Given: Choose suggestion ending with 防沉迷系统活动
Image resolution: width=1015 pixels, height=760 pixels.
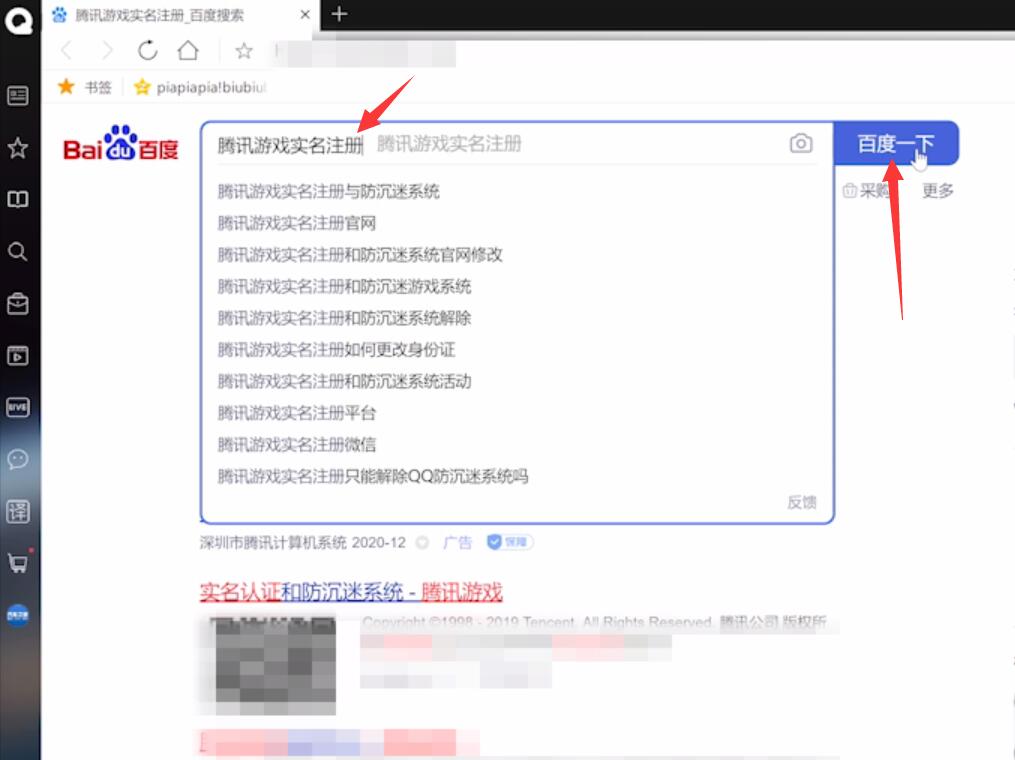Looking at the screenshot, I should [344, 381].
